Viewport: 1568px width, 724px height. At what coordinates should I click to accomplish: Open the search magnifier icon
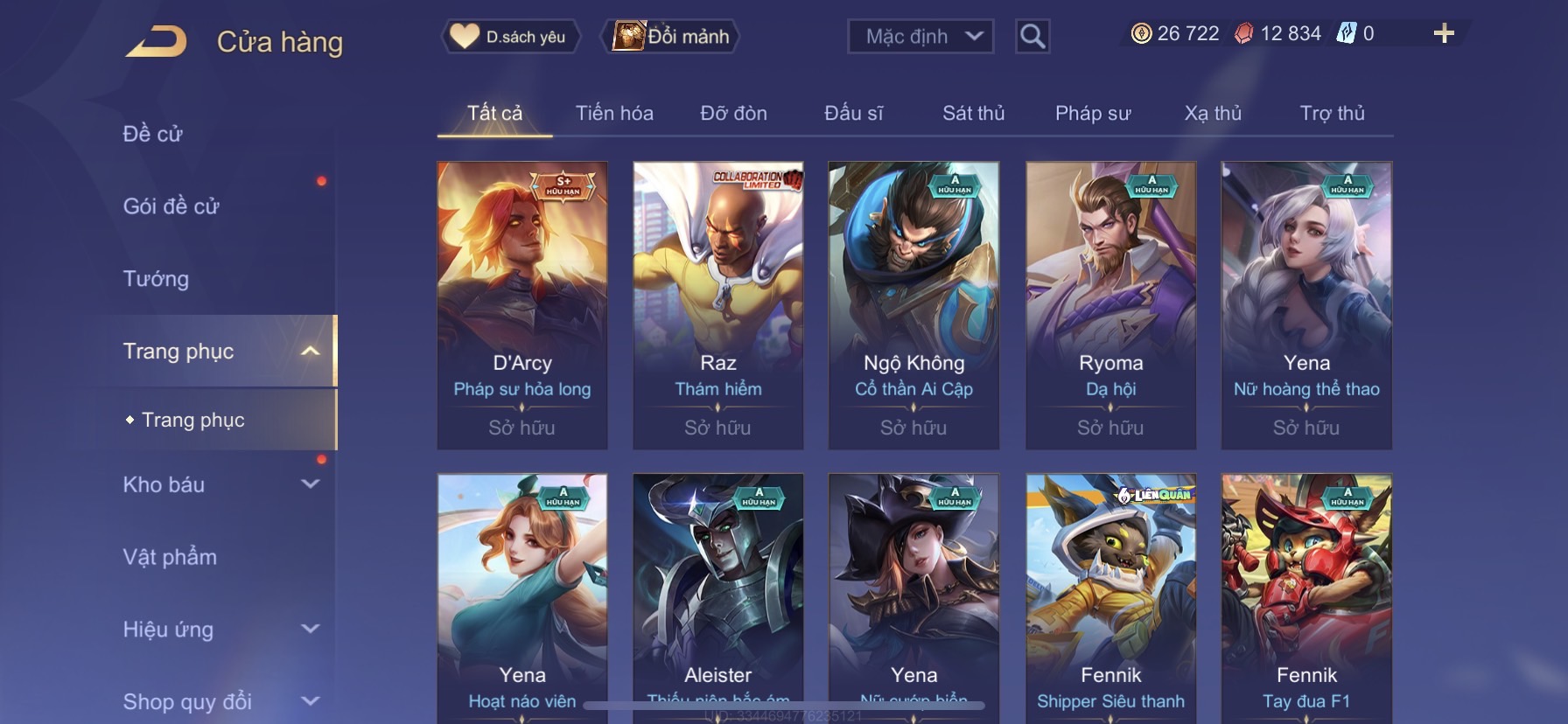[1032, 37]
